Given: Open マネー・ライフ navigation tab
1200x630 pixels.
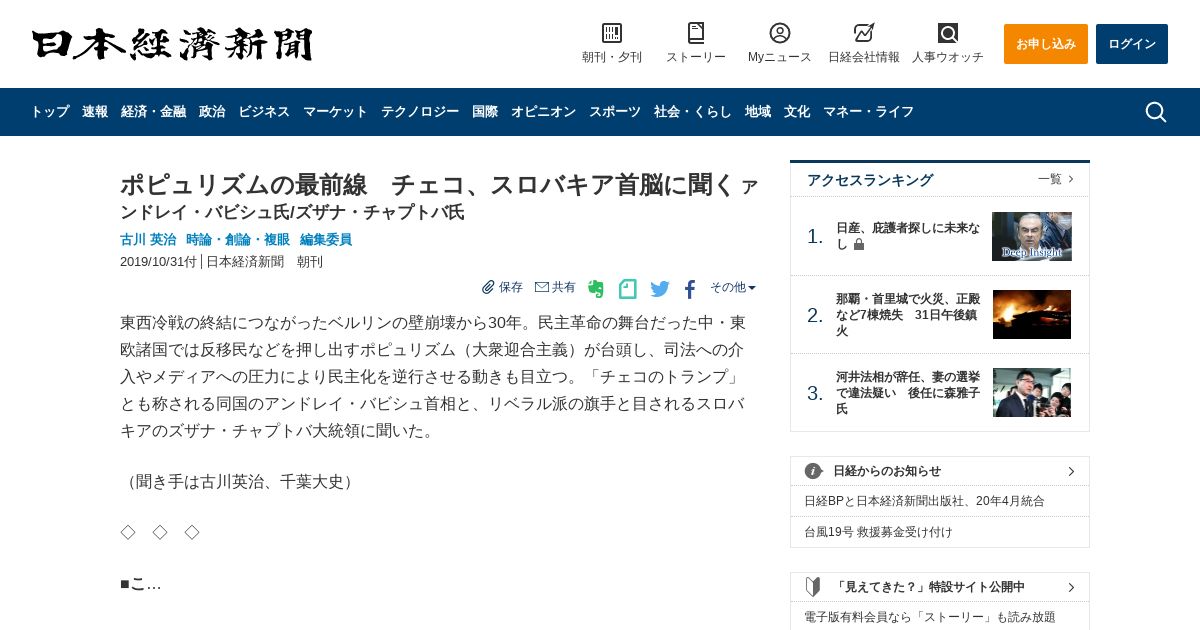Looking at the screenshot, I should pyautogui.click(x=868, y=112).
